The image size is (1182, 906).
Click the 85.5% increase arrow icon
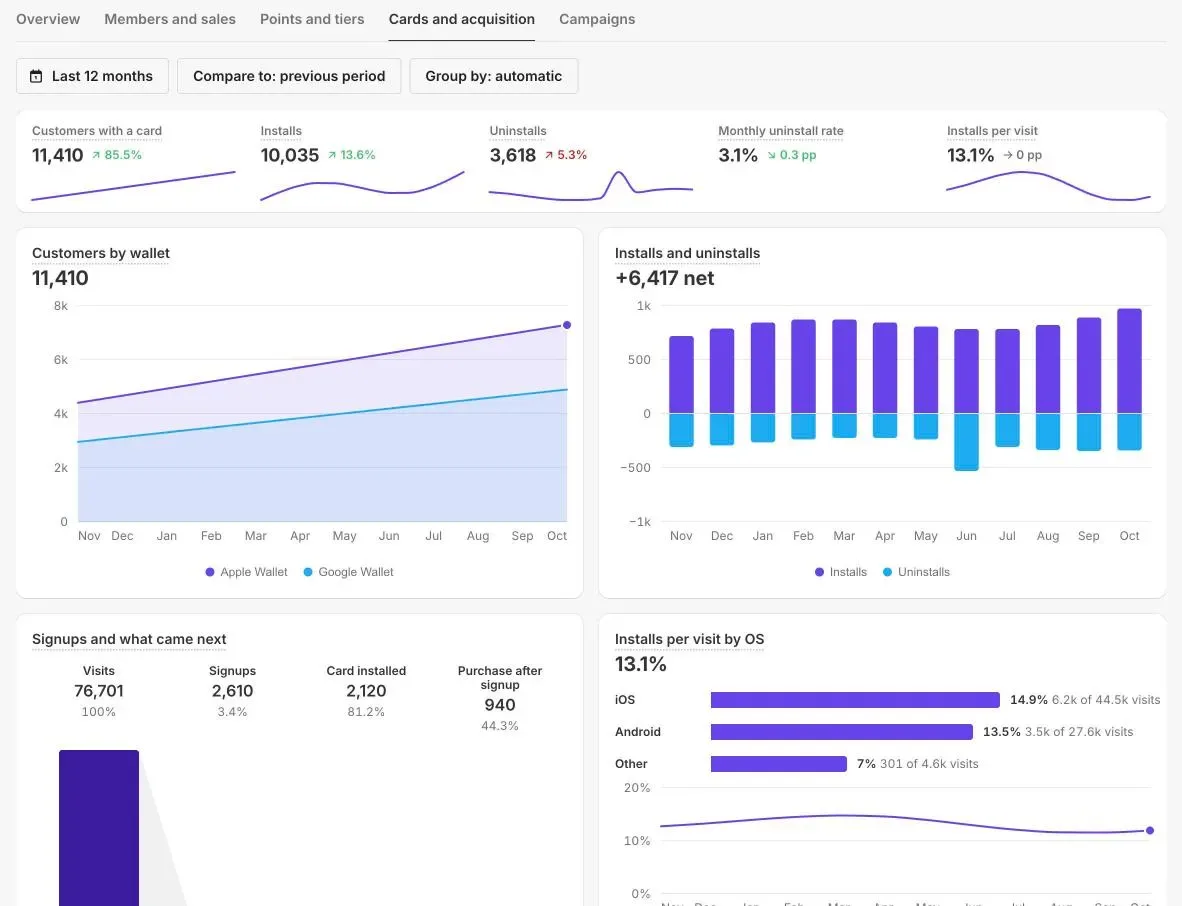(x=96, y=155)
